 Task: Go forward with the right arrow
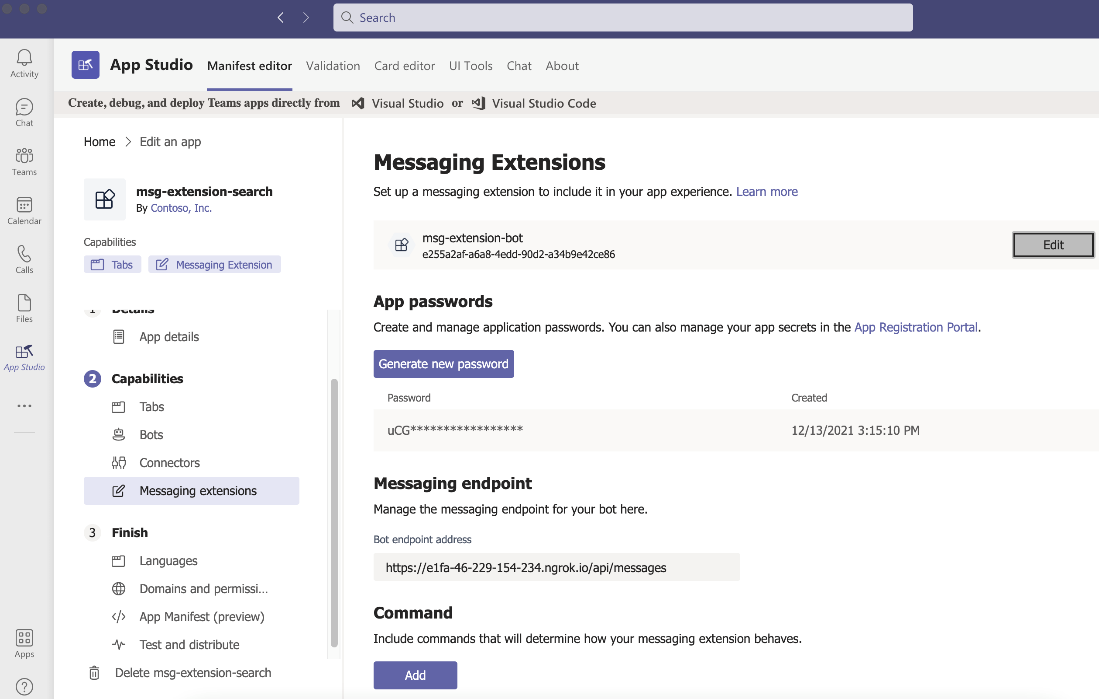tap(306, 18)
